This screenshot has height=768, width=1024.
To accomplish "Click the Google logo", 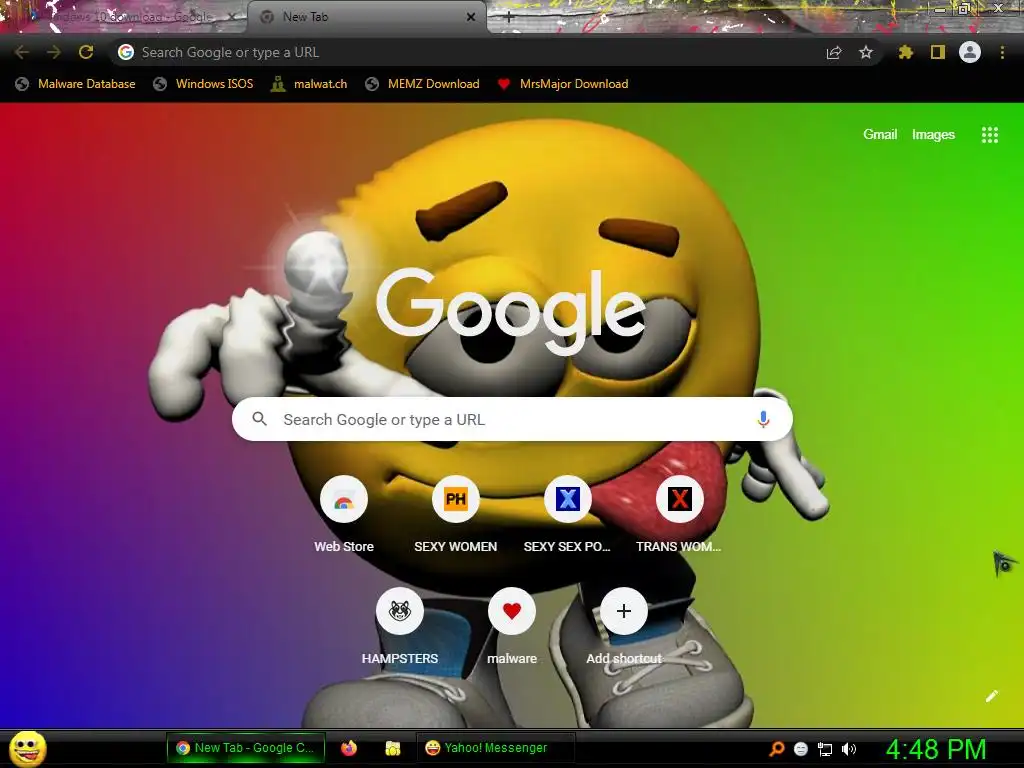I will 511,312.
